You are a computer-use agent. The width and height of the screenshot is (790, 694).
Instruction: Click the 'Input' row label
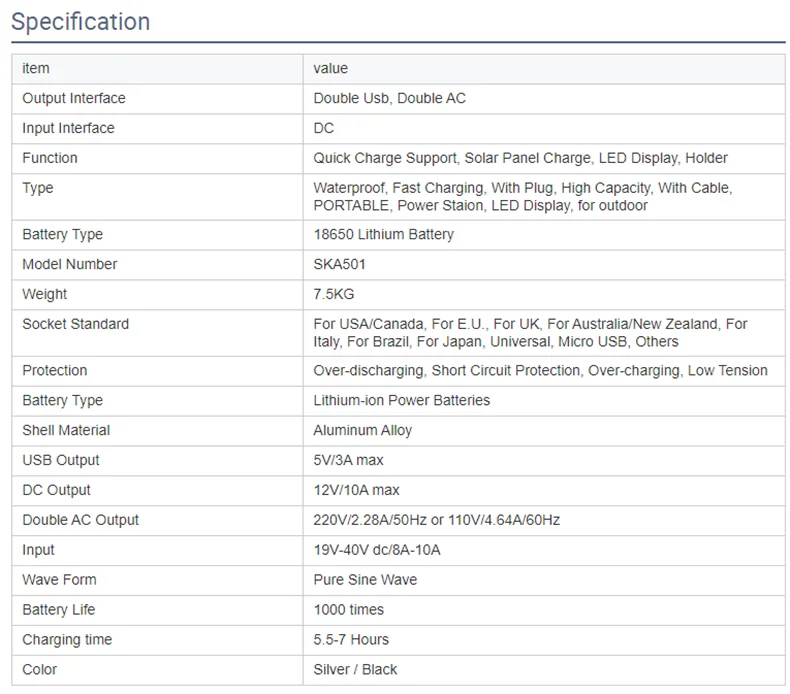point(38,550)
